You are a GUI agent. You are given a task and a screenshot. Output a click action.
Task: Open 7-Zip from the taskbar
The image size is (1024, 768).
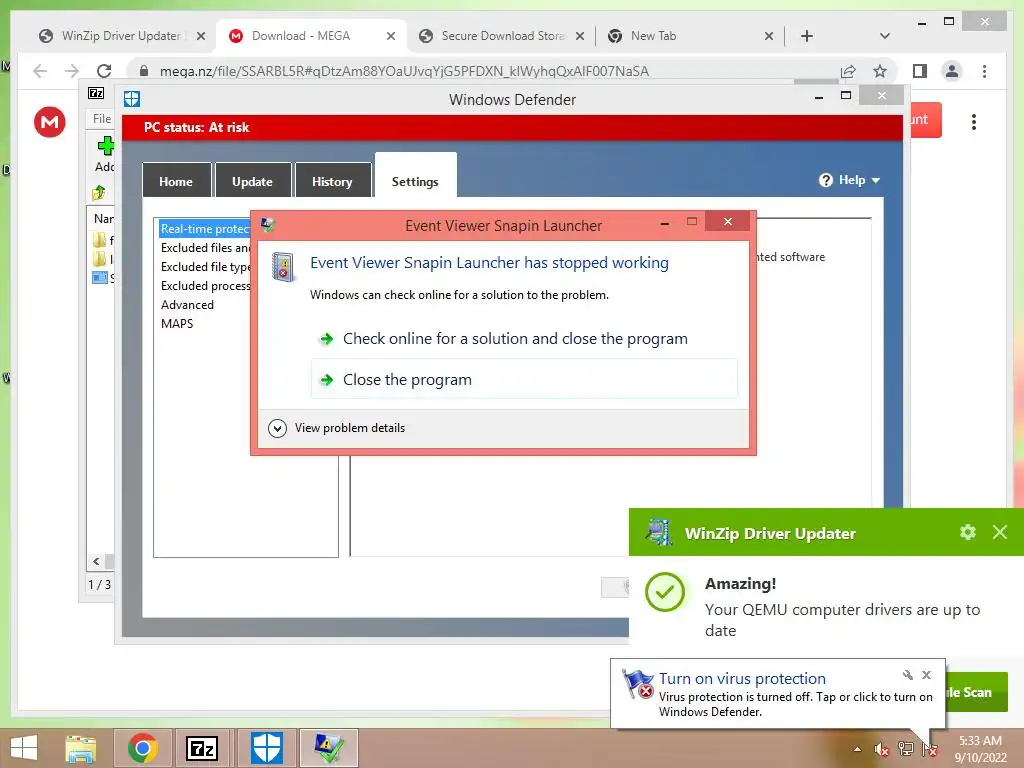[201, 748]
